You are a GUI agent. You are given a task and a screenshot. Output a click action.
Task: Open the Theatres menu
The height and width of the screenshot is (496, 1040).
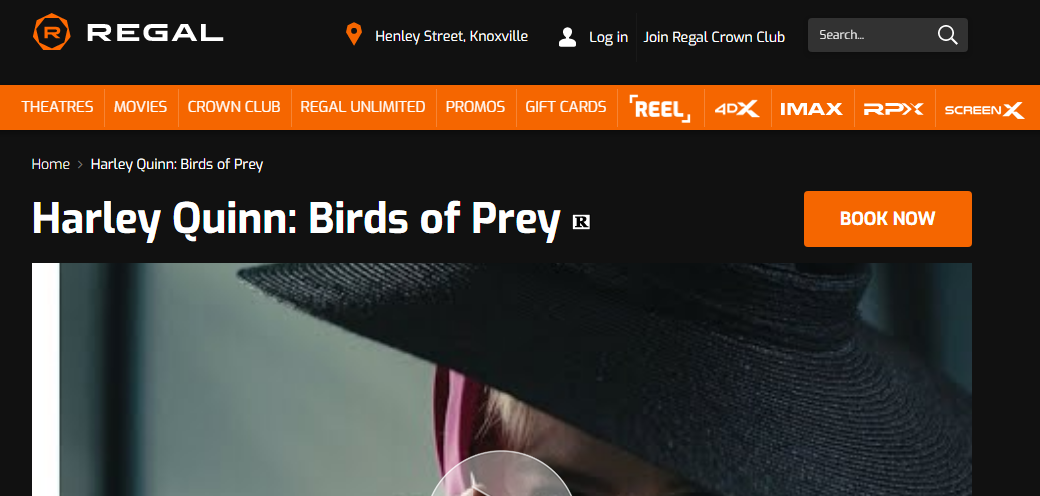57,107
